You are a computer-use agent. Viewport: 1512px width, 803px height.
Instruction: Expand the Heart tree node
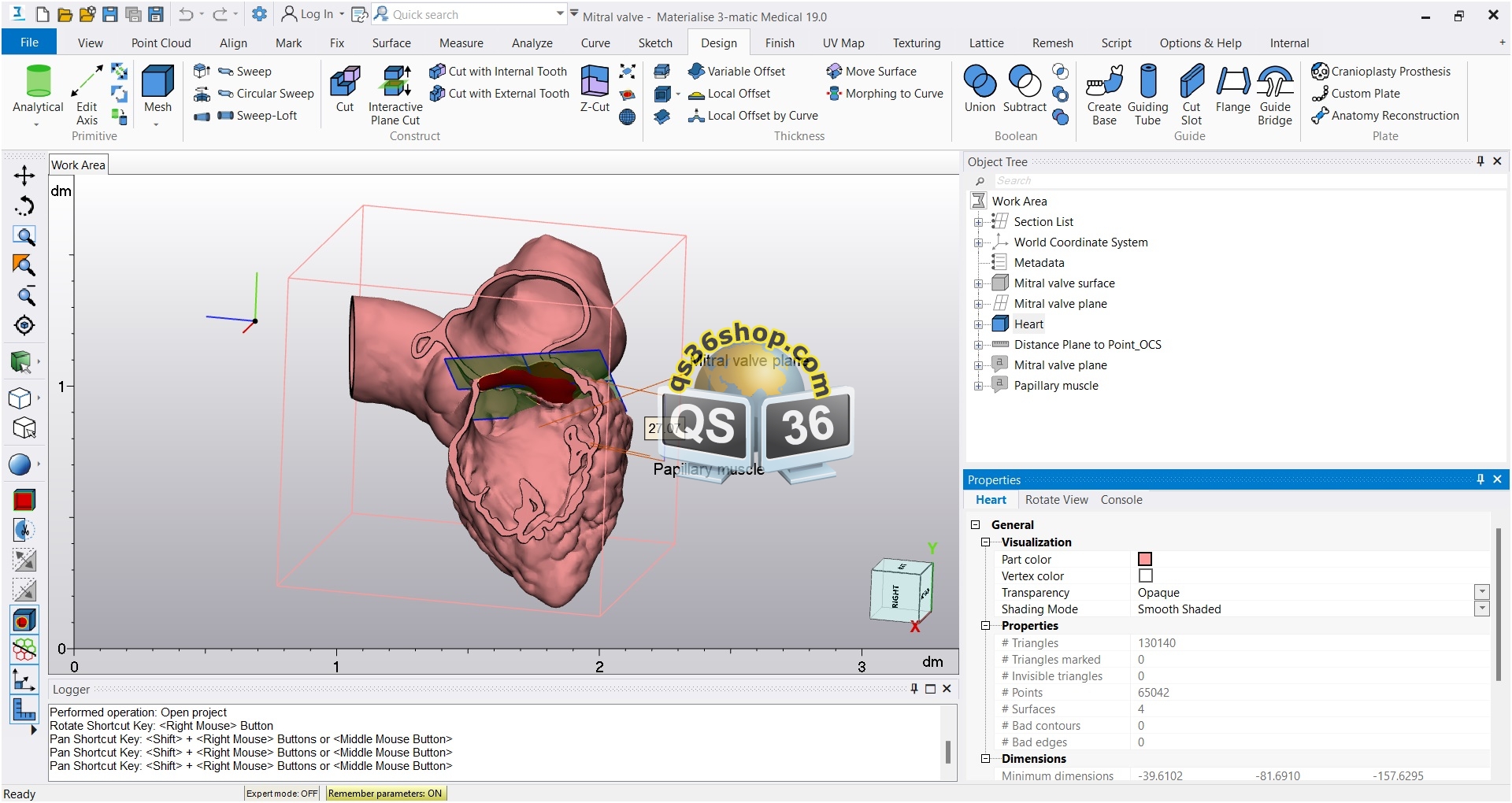coord(978,324)
